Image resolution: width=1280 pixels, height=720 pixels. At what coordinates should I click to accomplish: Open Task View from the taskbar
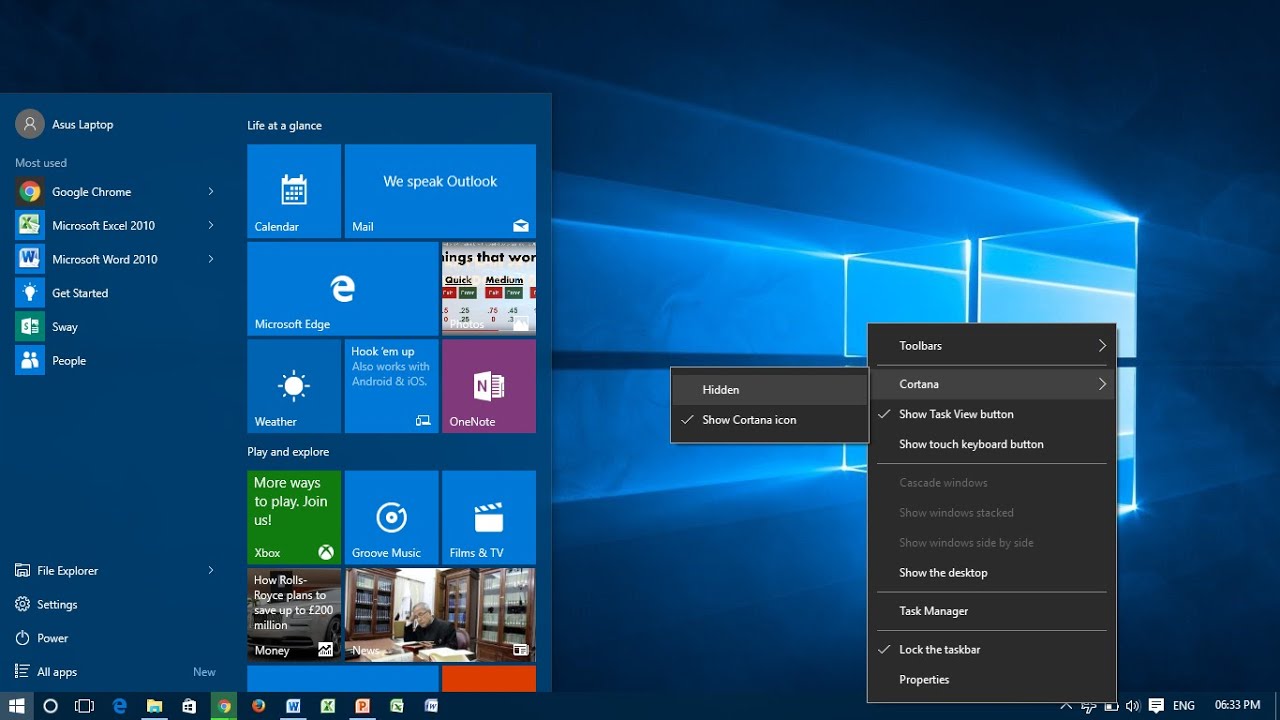pyautogui.click(x=85, y=706)
